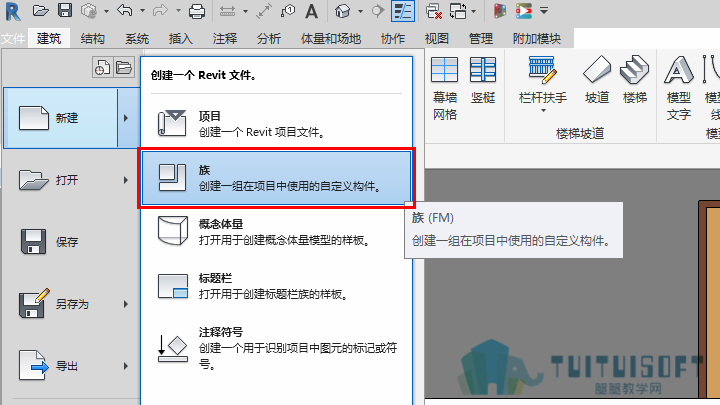Click the close hidden windows icon
The height and width of the screenshot is (405, 720).
pos(433,11)
